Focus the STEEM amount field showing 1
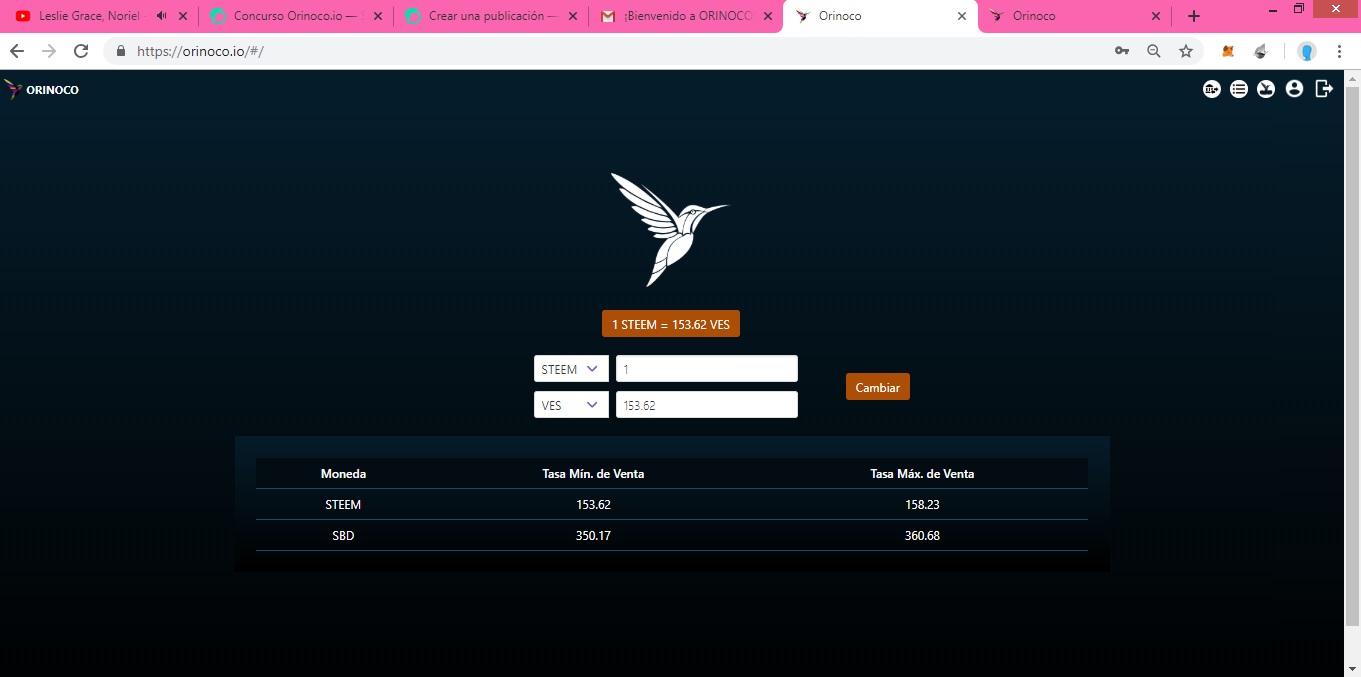This screenshot has width=1361, height=677. (x=707, y=369)
